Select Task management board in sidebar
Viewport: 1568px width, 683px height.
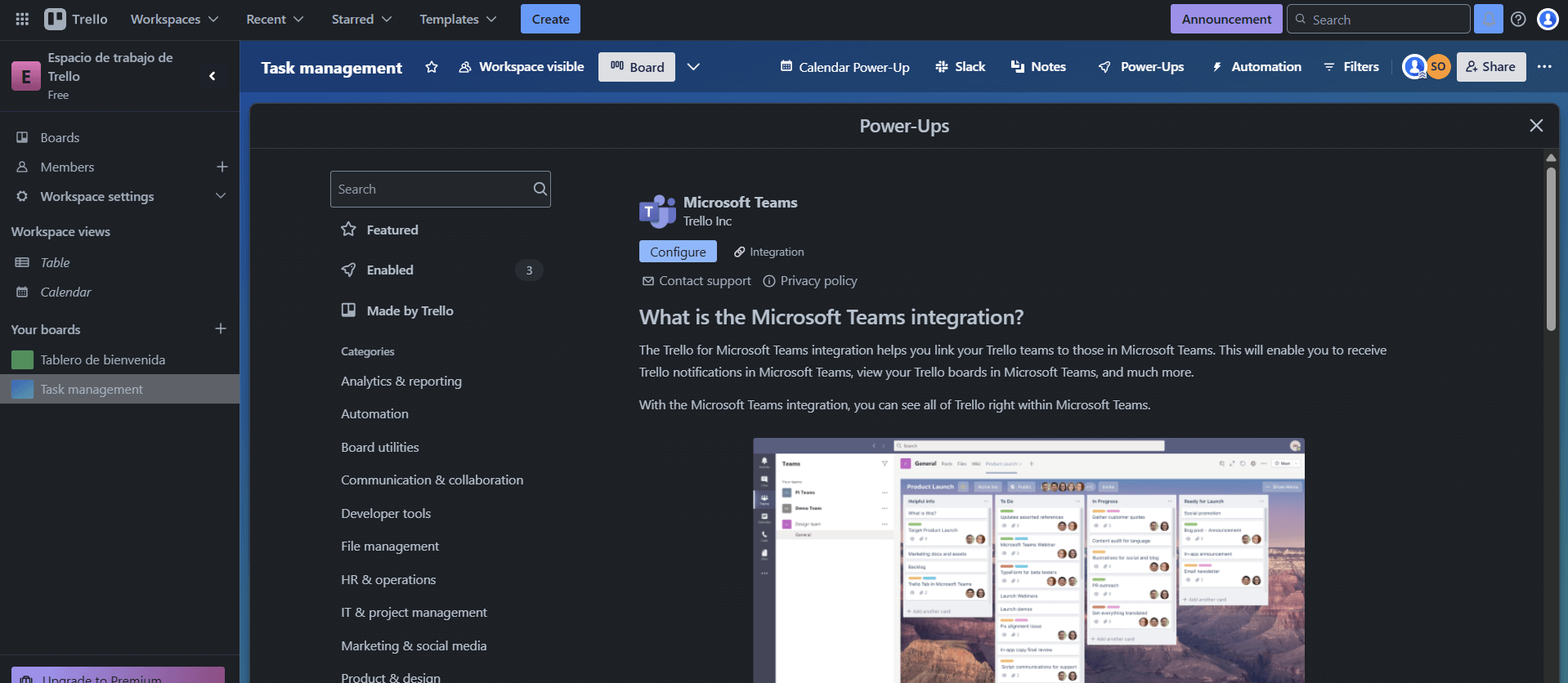point(119,389)
